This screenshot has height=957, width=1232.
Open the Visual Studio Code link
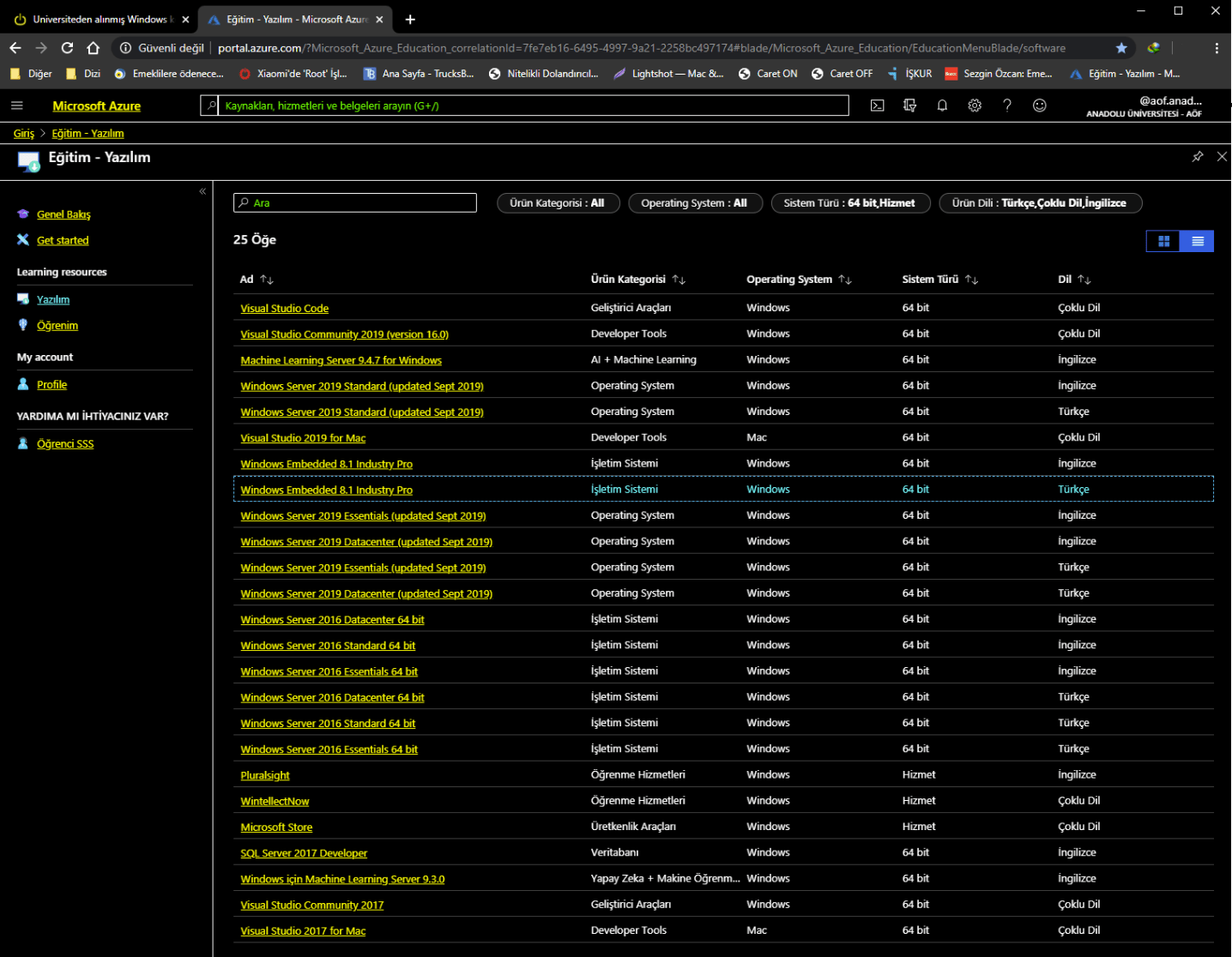click(x=284, y=309)
